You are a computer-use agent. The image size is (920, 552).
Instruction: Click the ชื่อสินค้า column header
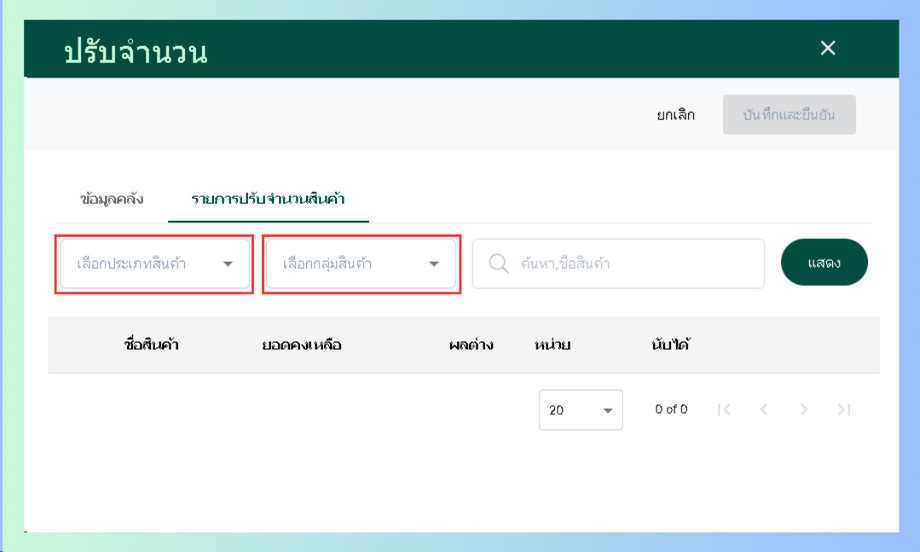(x=151, y=344)
